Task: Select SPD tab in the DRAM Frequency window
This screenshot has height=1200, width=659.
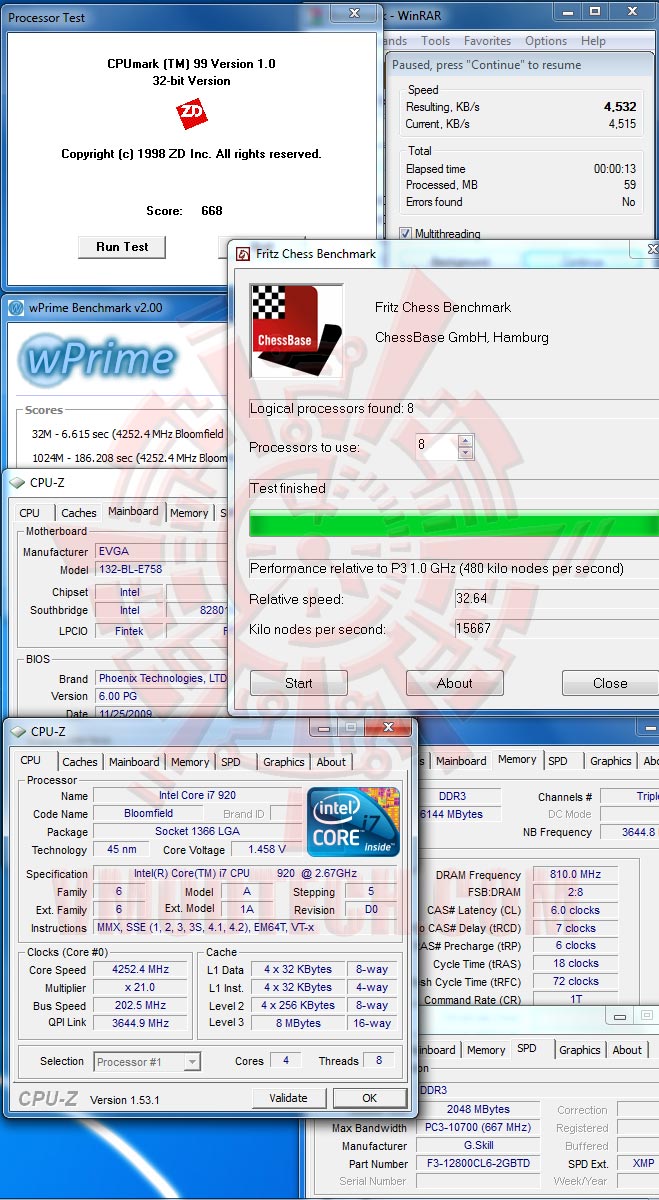Action: [558, 761]
